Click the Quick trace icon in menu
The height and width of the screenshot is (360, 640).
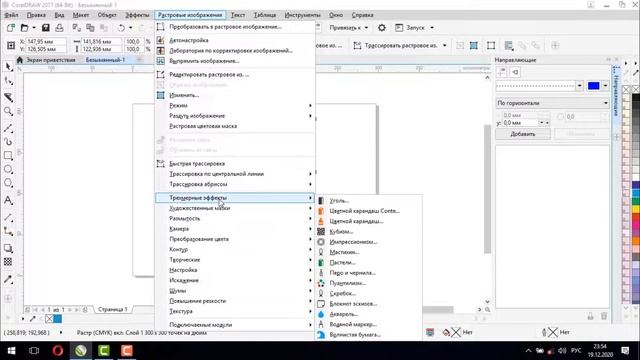[161, 164]
